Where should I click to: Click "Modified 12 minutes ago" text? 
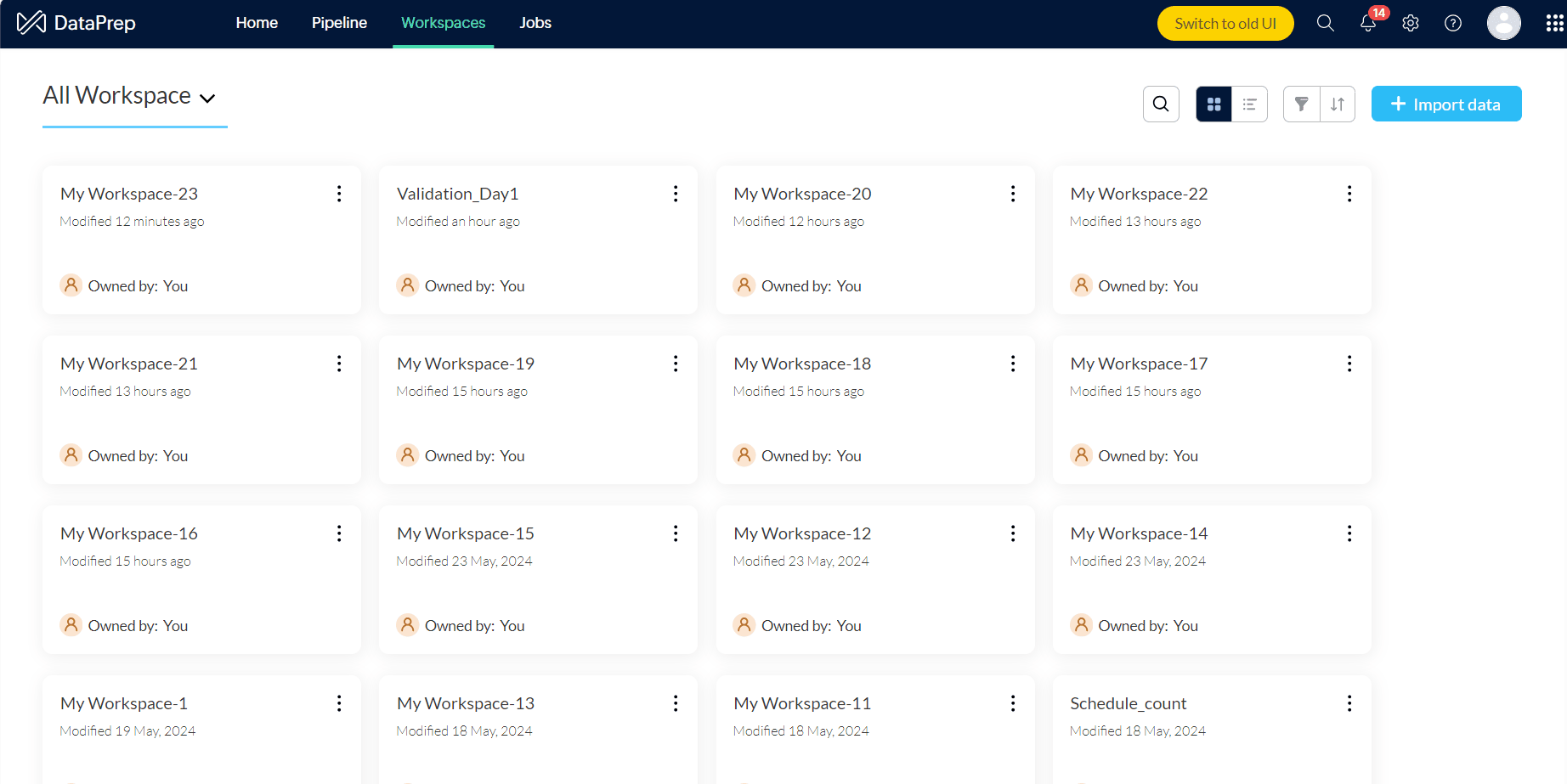132,222
